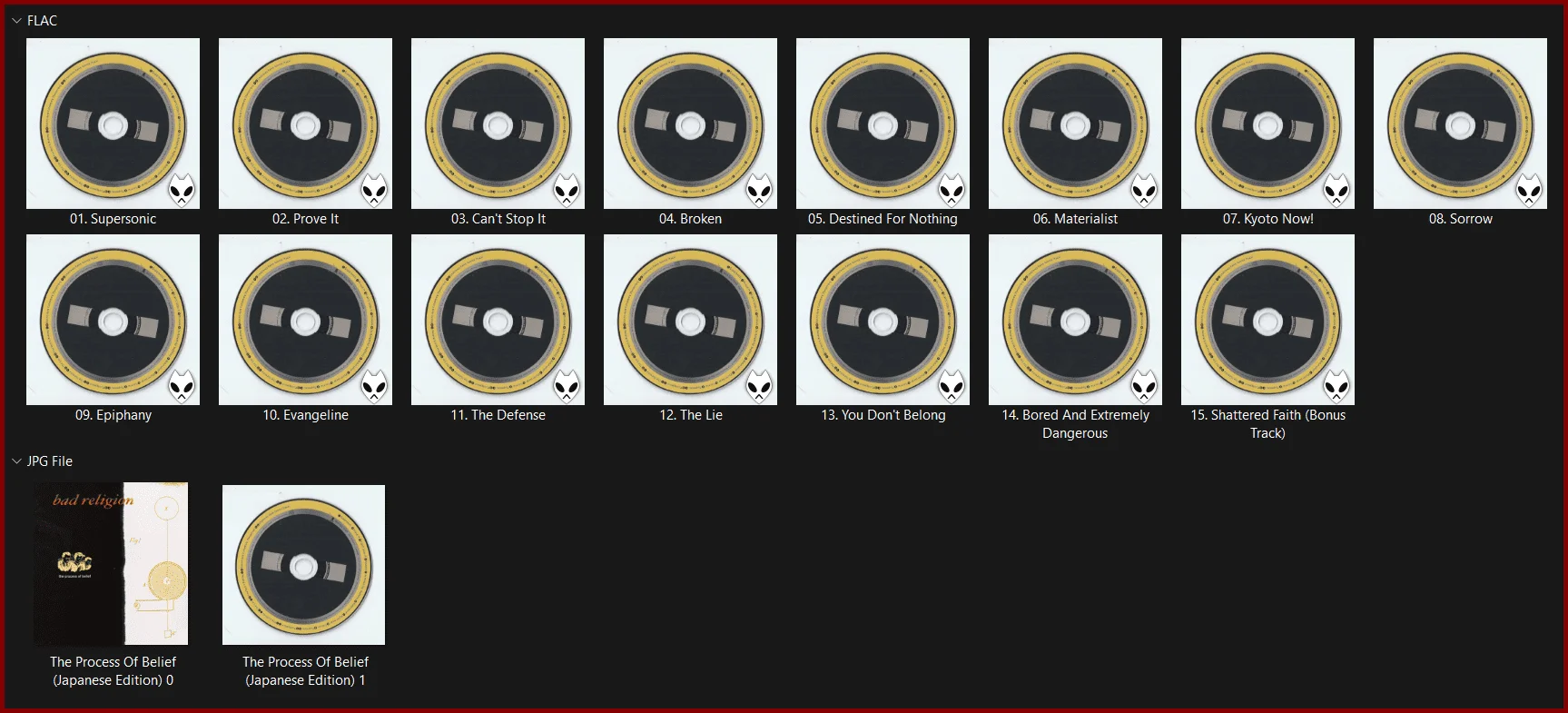Image resolution: width=1568 pixels, height=713 pixels.
Task: Click the '06. Materialist' file name
Action: pos(1075,219)
